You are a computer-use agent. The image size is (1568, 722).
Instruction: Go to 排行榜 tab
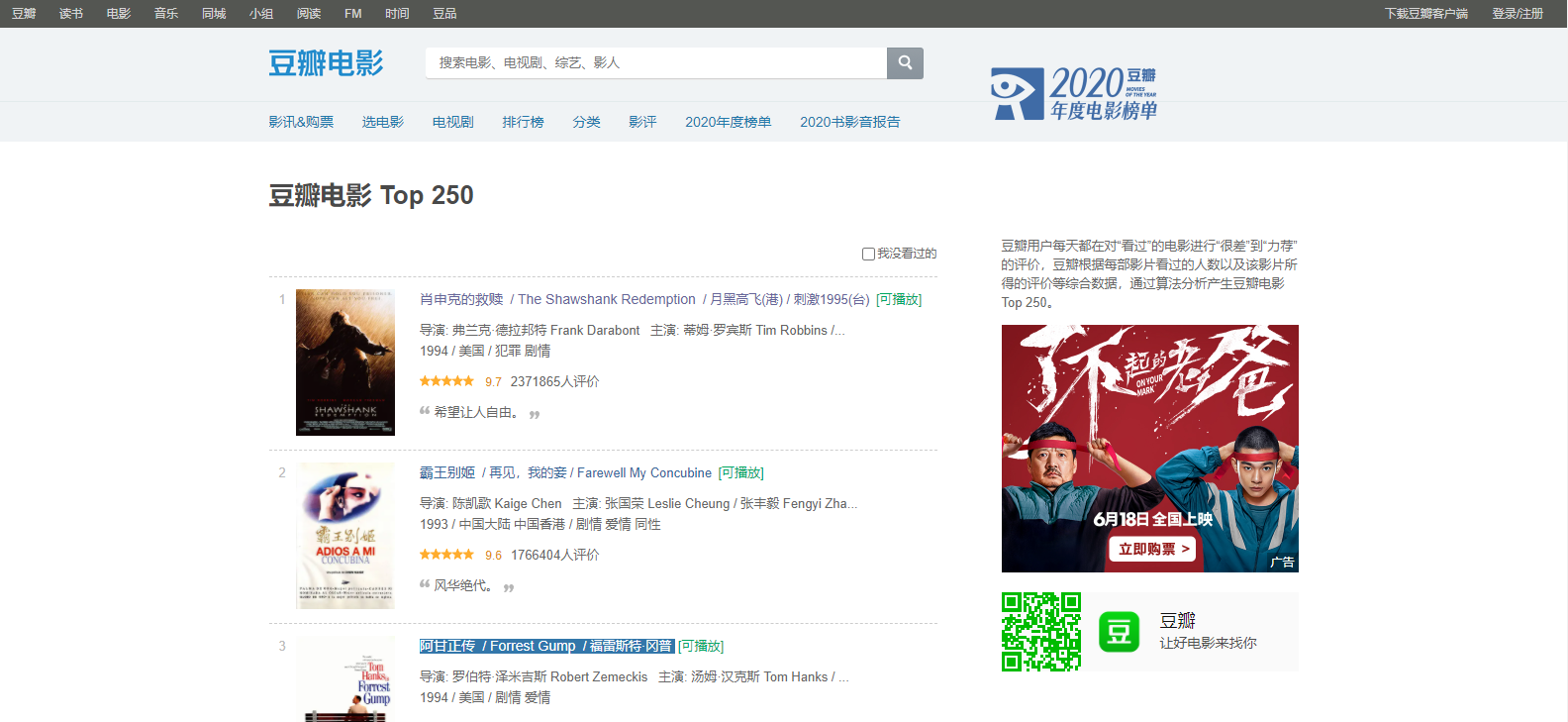(x=524, y=122)
